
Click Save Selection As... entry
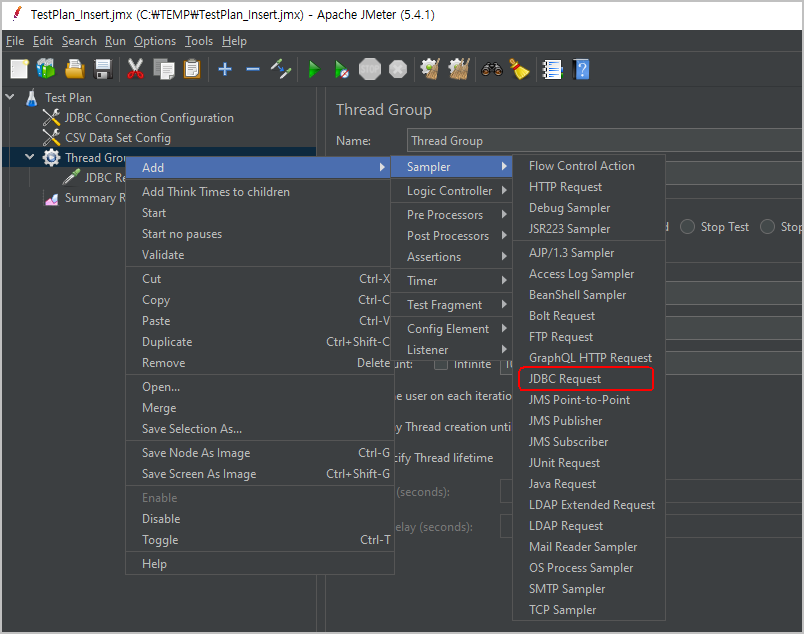pyautogui.click(x=259, y=429)
